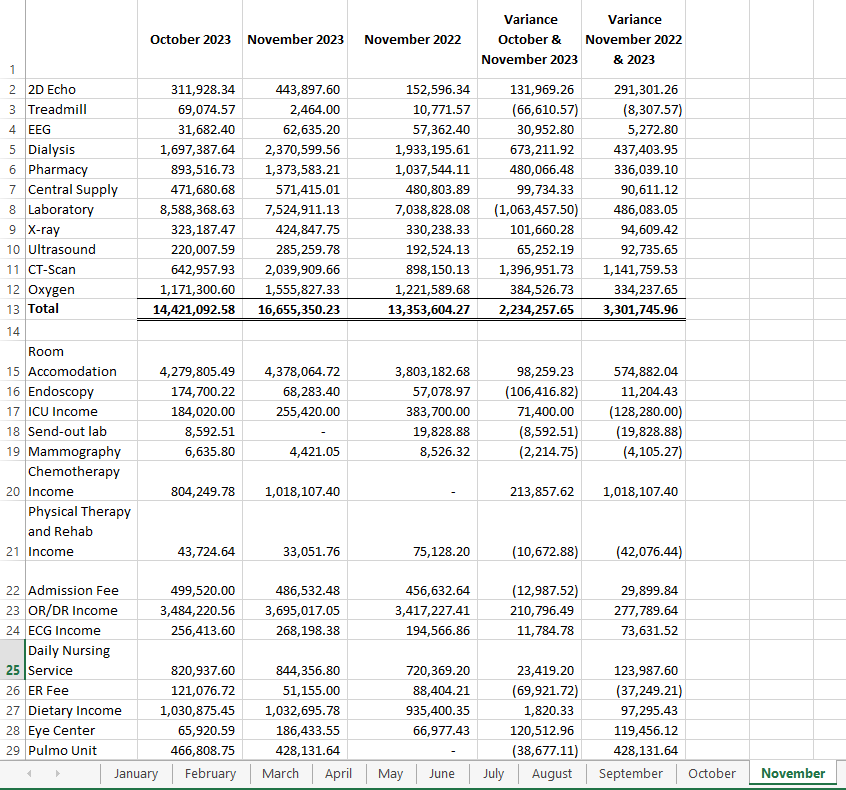
Task: Select Physical Therapy and Rehab Income cell
Action: (x=81, y=531)
